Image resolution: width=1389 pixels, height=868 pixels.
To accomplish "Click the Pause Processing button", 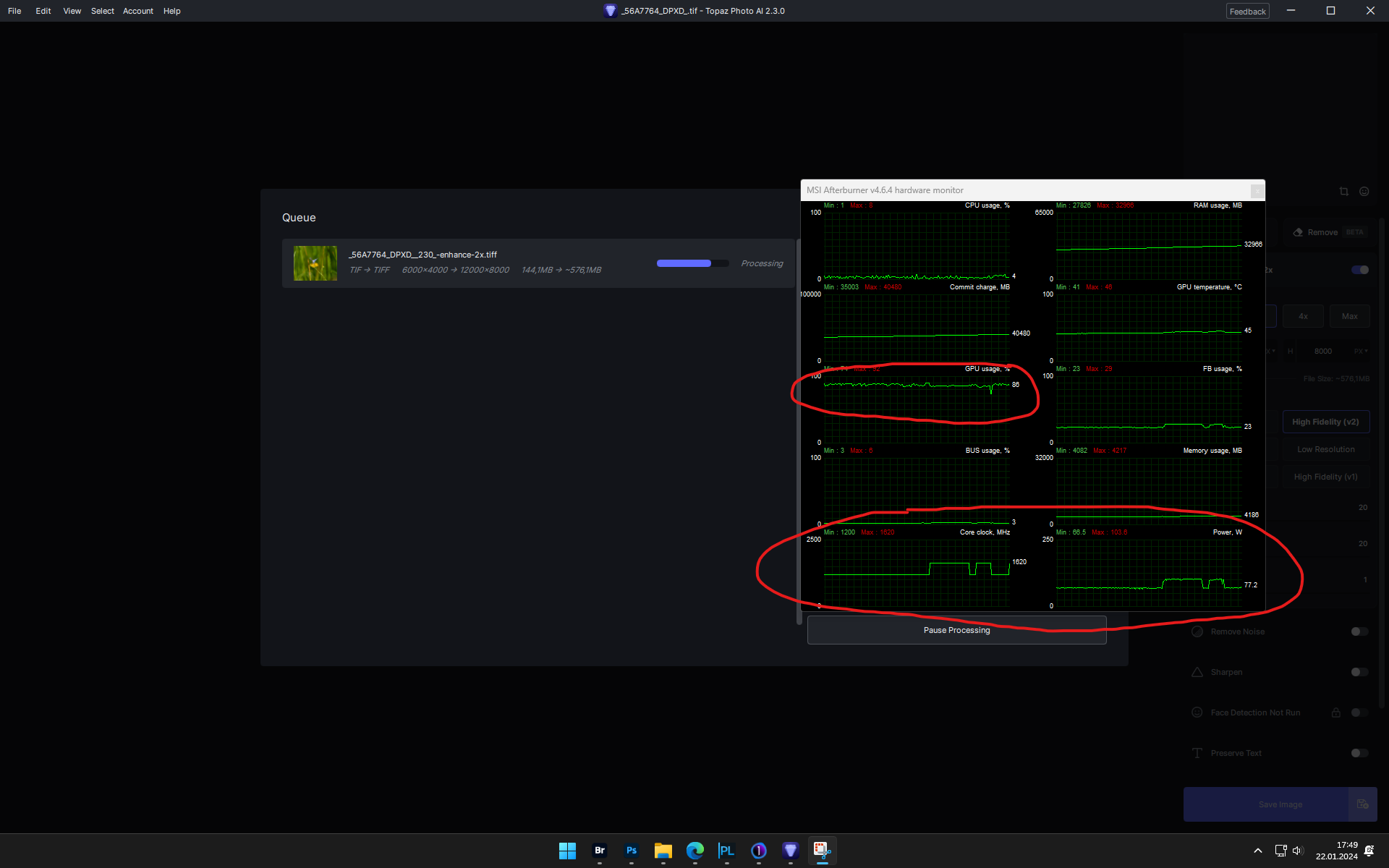I will tap(956, 630).
